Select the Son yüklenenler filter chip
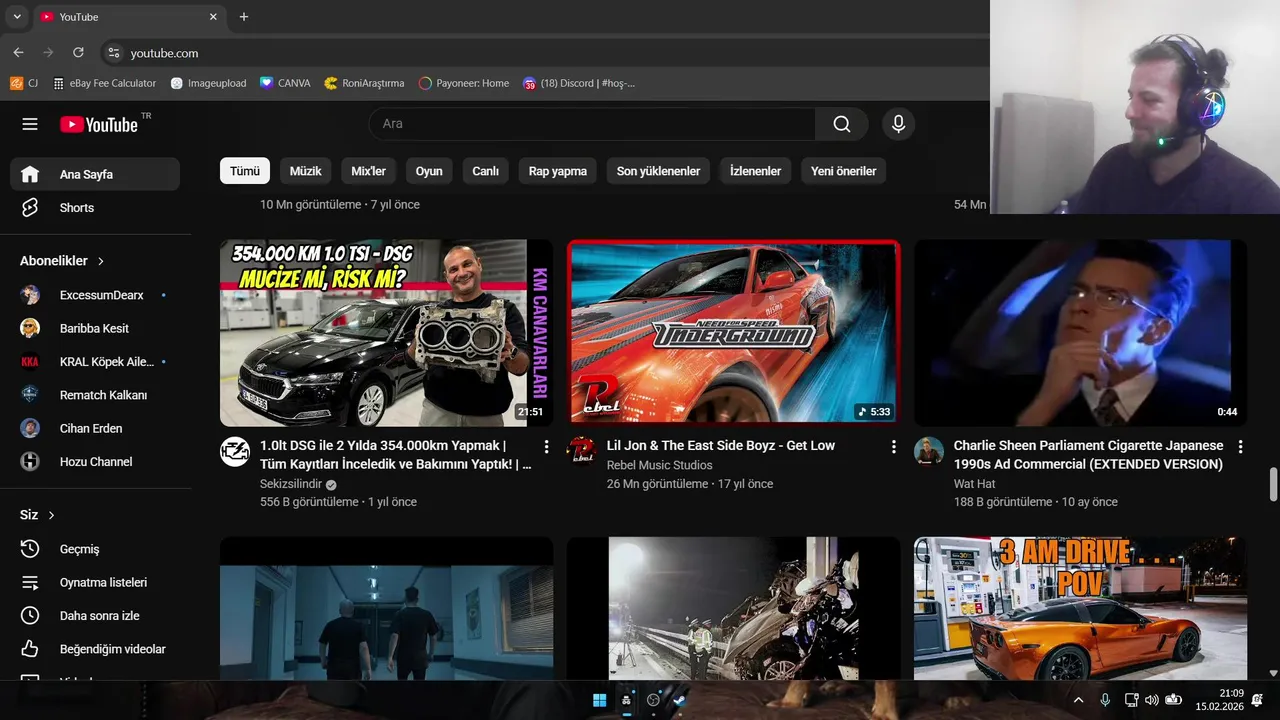This screenshot has height=720, width=1280. [x=658, y=171]
